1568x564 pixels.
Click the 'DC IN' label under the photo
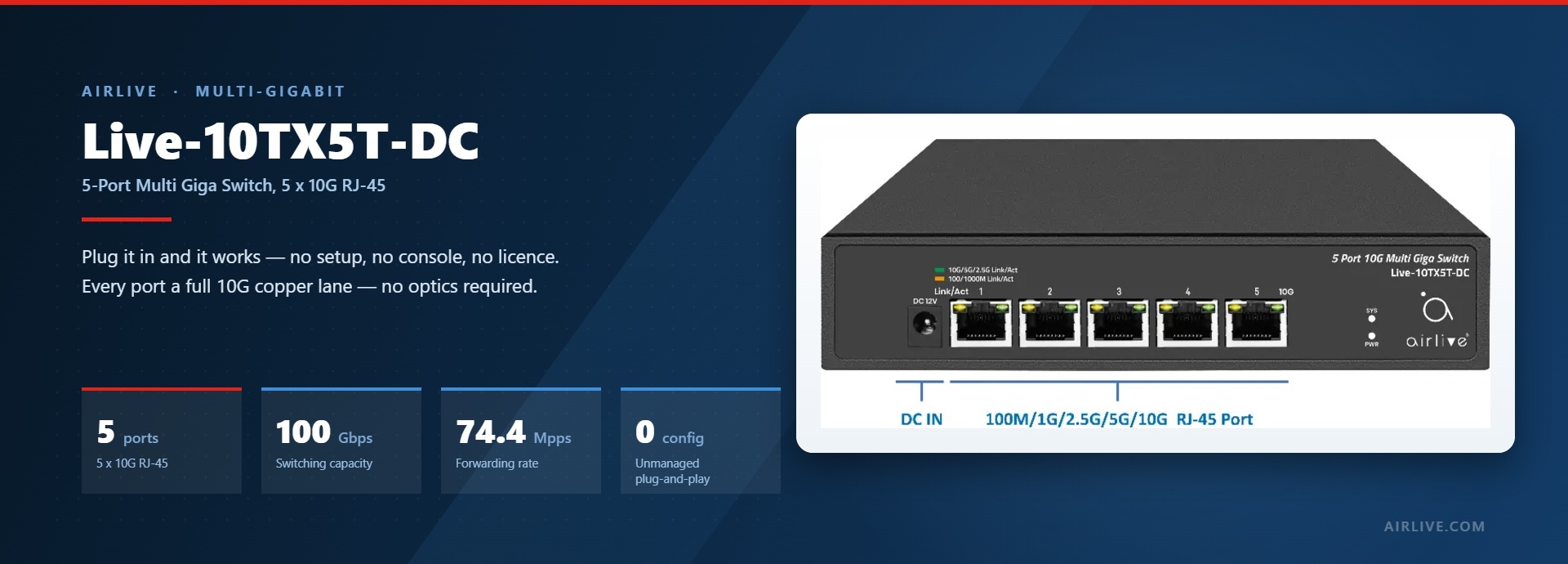[x=921, y=419]
